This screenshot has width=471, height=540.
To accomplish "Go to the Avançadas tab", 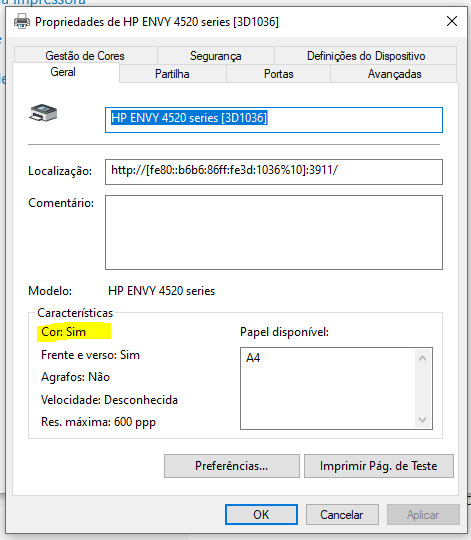I will click(x=394, y=74).
